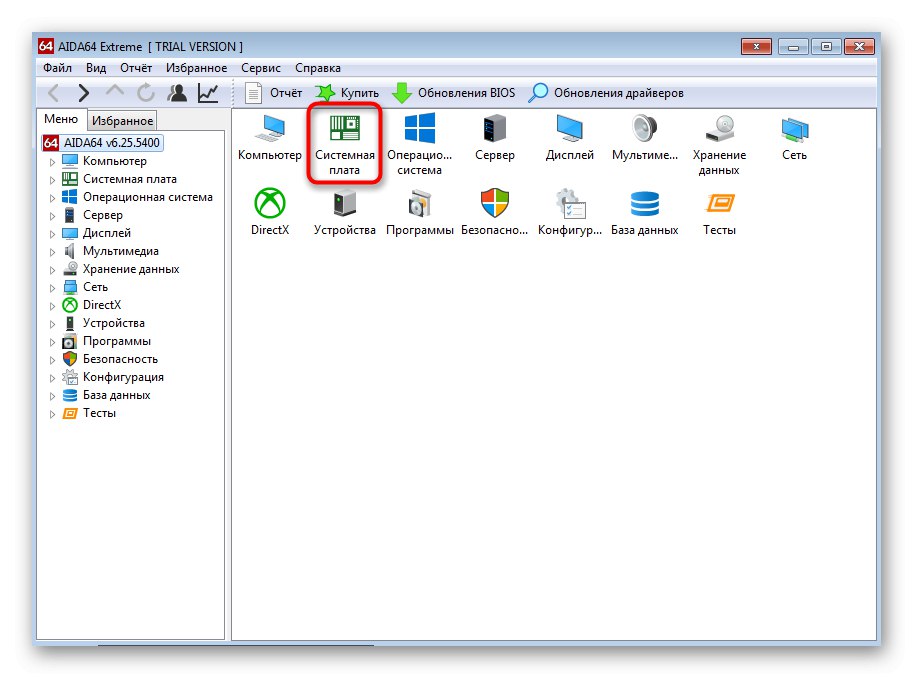Click the AIDA64 title bar app icon

click(x=46, y=46)
